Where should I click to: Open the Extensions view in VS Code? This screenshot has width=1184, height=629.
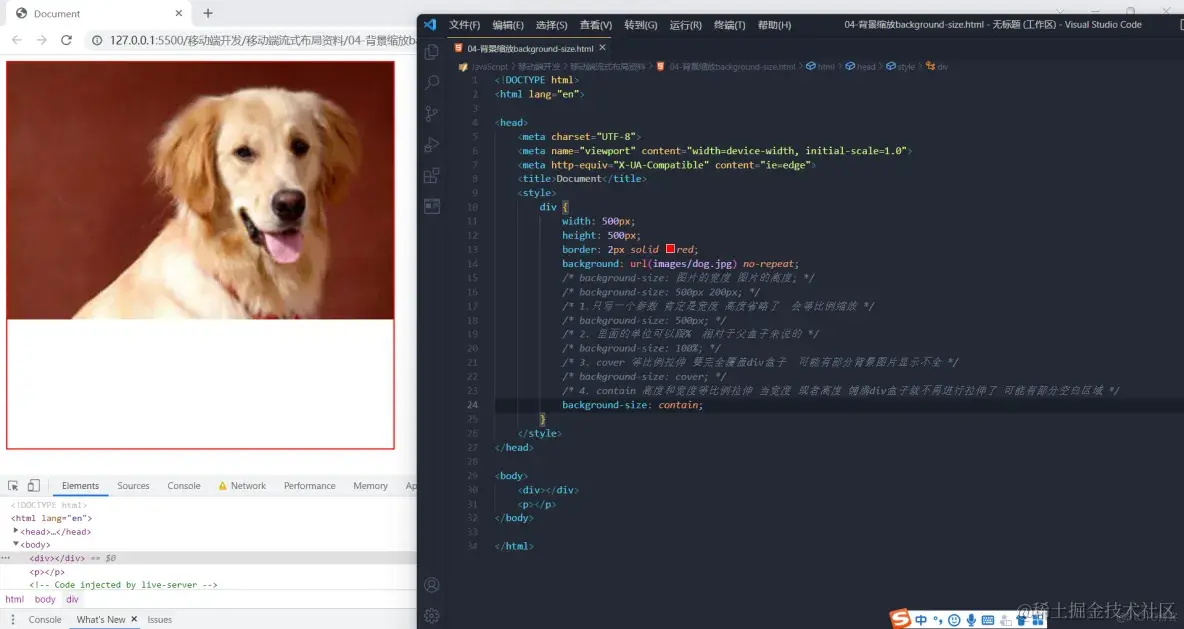[432, 175]
